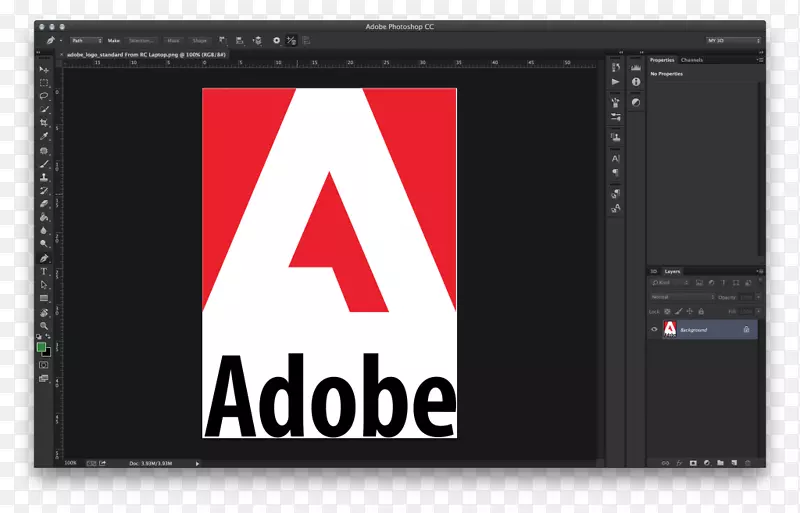
Task: Hide the Background layer with eye icon
Action: (x=654, y=330)
